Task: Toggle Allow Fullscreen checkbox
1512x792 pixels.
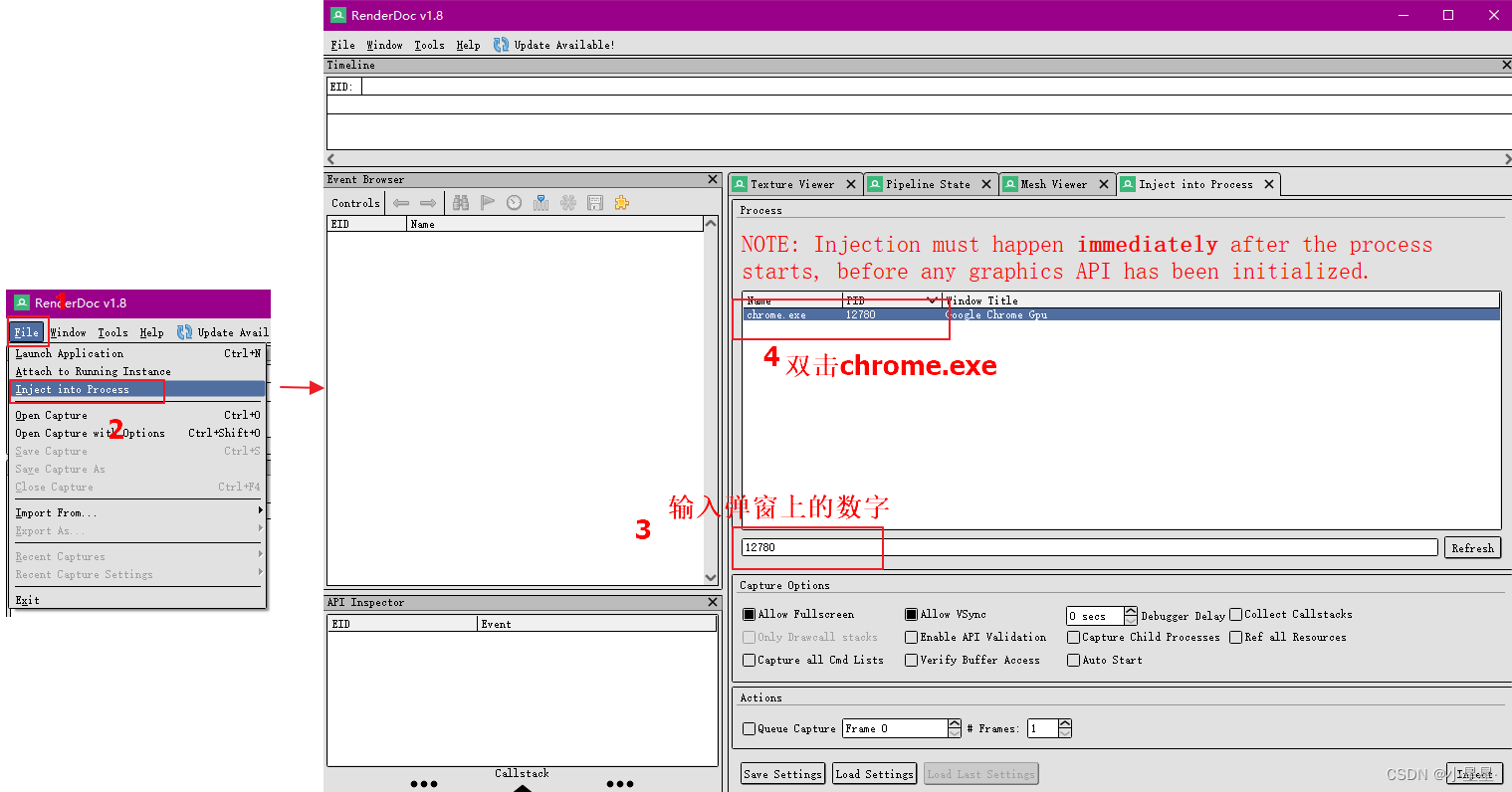Action: 750,614
